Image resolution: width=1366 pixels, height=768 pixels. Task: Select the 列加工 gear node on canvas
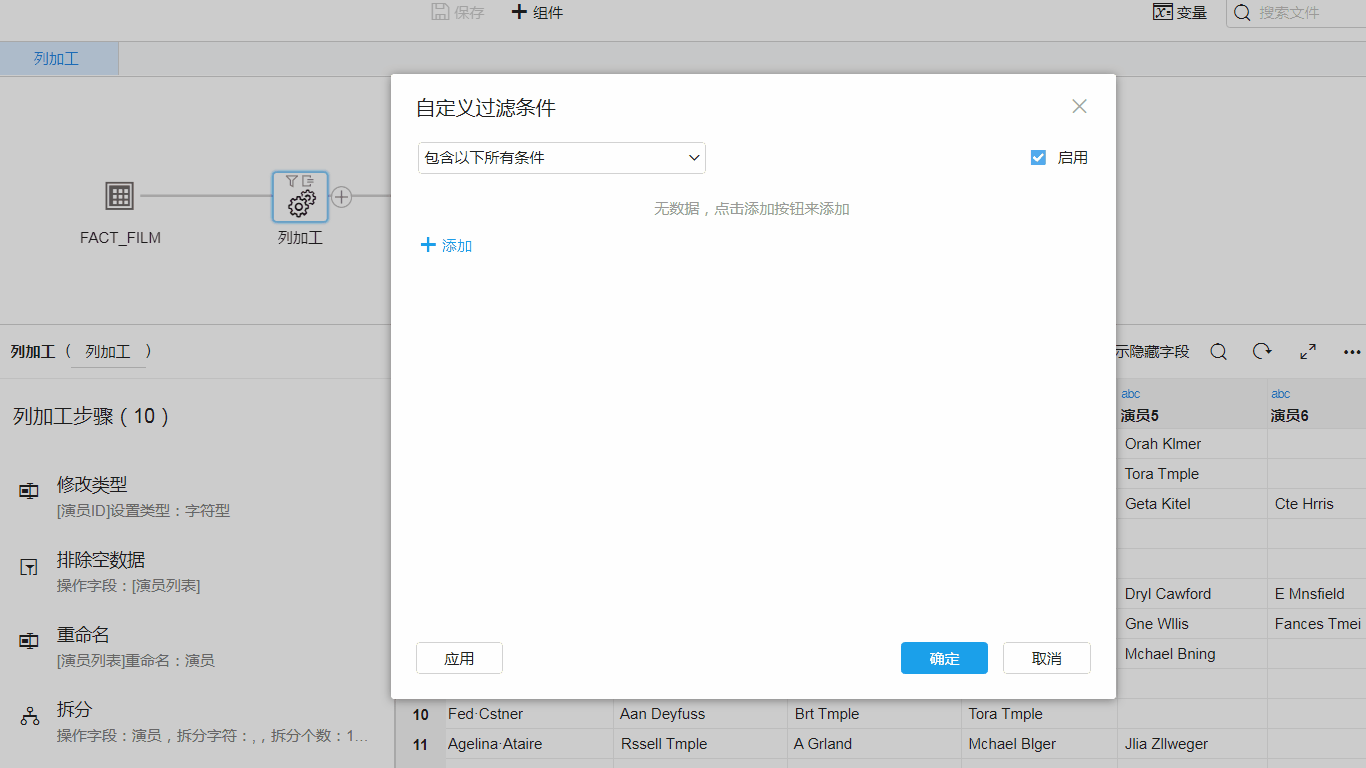click(299, 198)
